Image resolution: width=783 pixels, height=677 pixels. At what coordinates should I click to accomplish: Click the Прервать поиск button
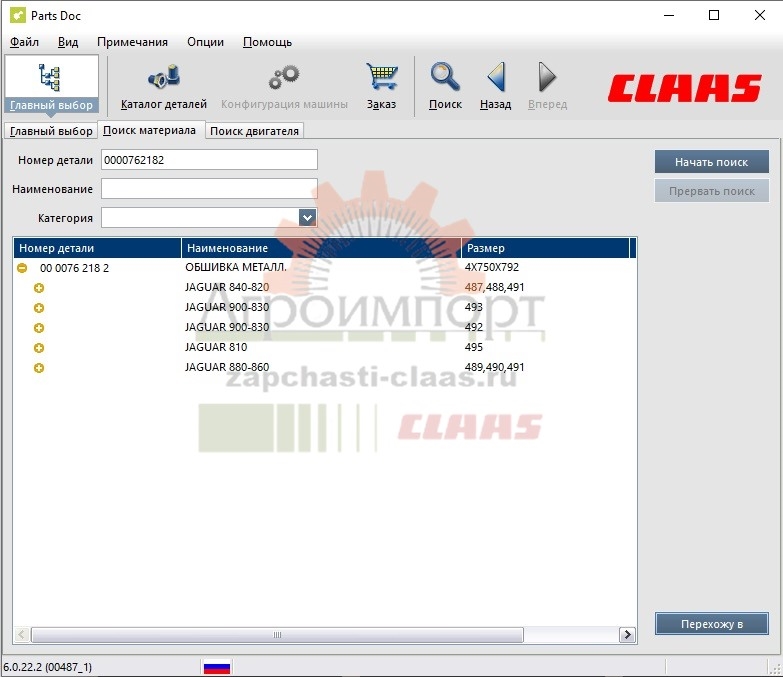(712, 191)
